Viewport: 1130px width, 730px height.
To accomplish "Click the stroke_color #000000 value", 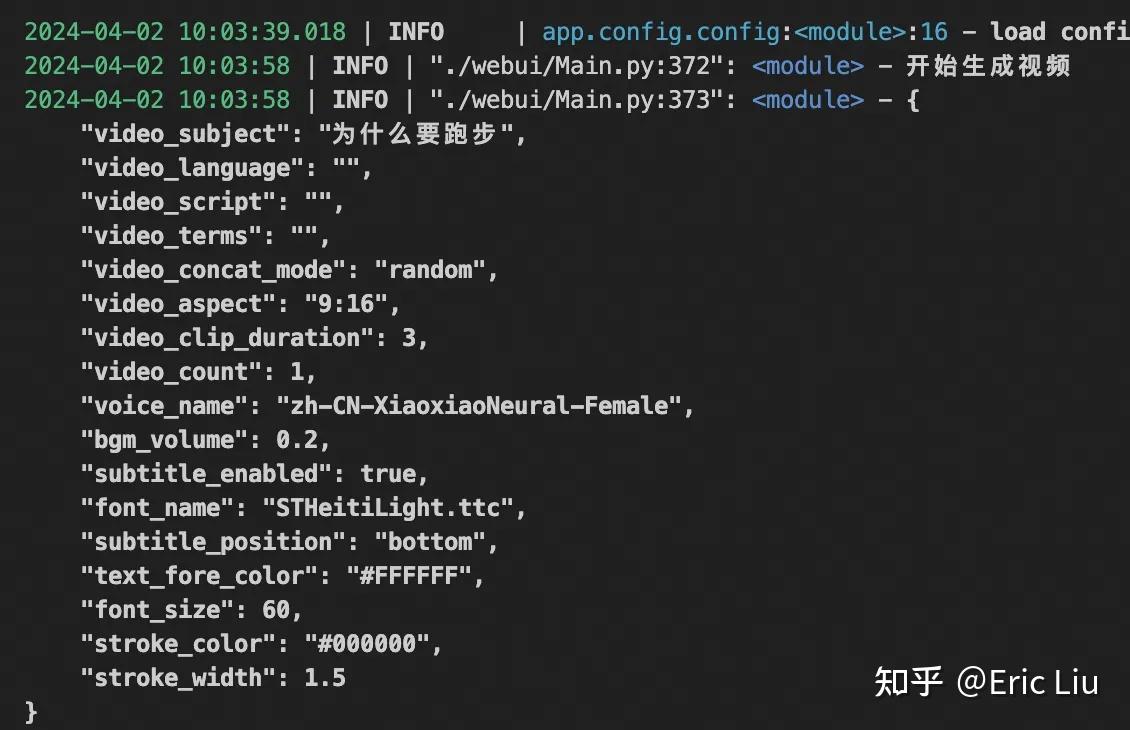I will coord(368,644).
